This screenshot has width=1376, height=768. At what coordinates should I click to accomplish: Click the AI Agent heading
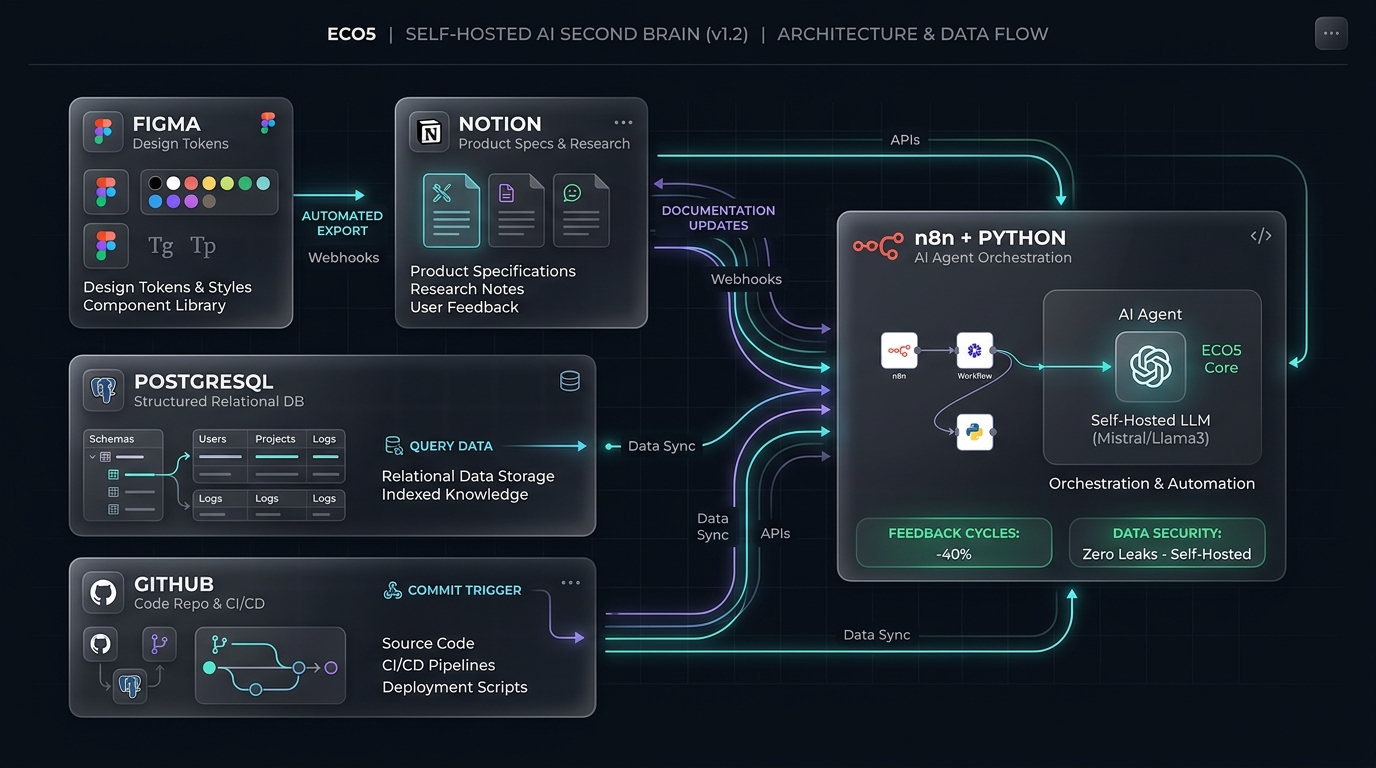(x=1150, y=314)
